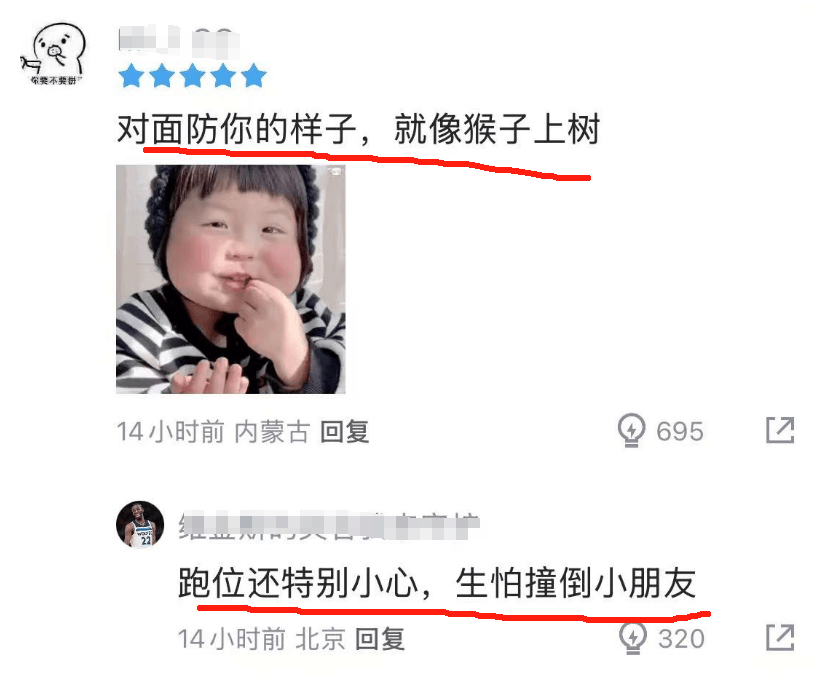The image size is (829, 677).
Task: Click the third blue rating star
Action: pyautogui.click(x=192, y=76)
